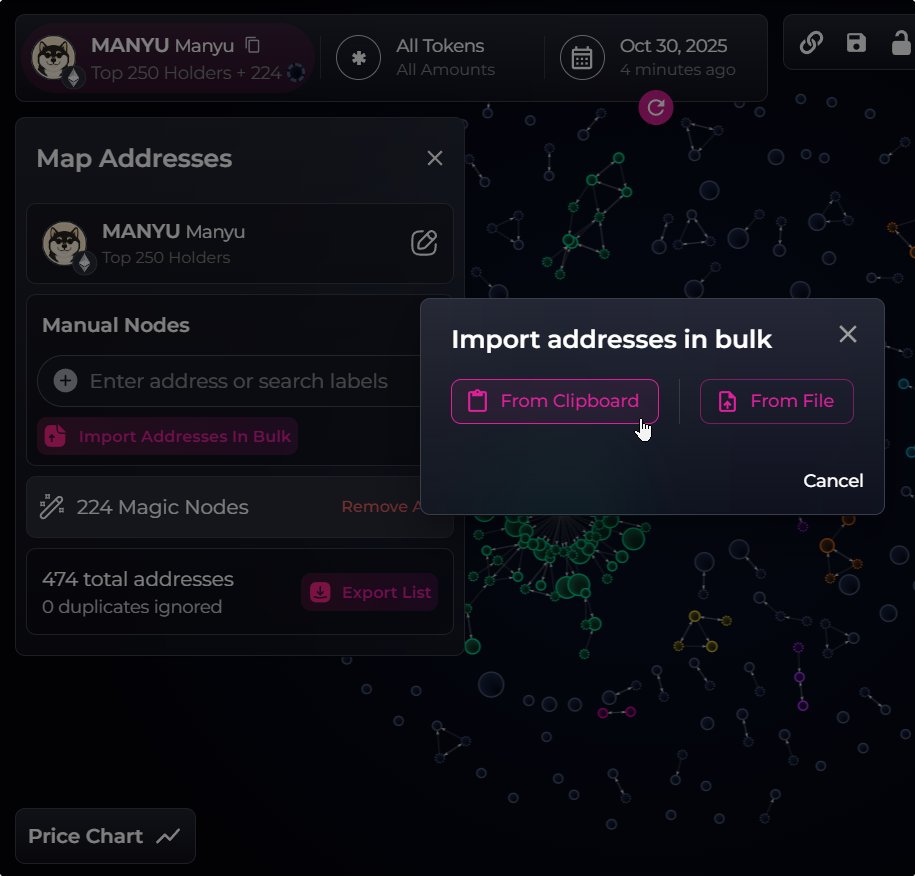Copy the MANYU token address icon
Image resolution: width=915 pixels, height=876 pixels.
tap(253, 45)
